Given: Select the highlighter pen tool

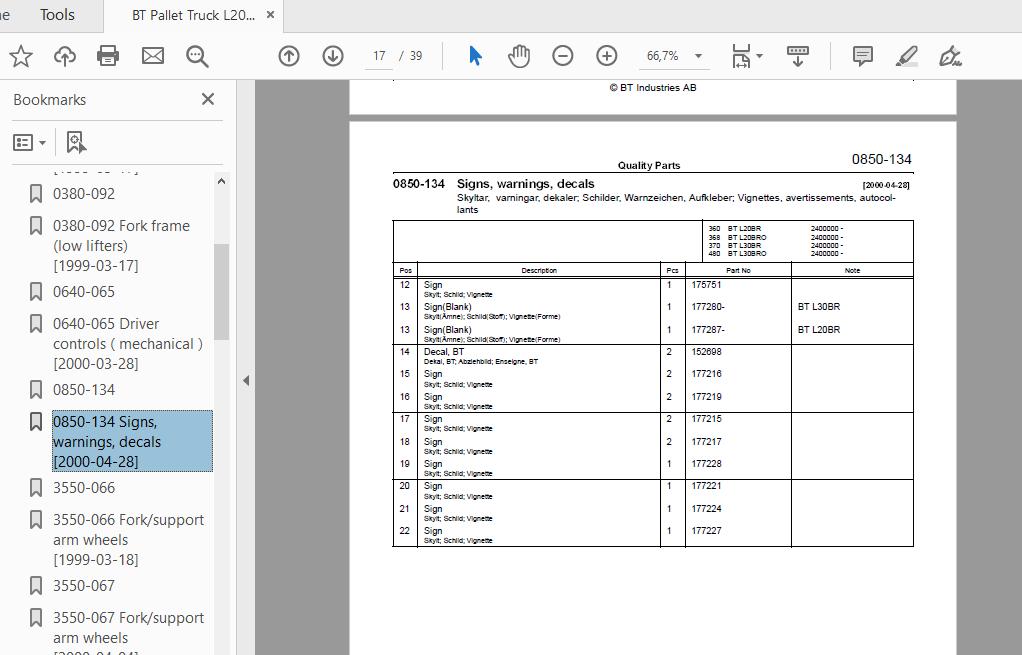Looking at the screenshot, I should (907, 56).
